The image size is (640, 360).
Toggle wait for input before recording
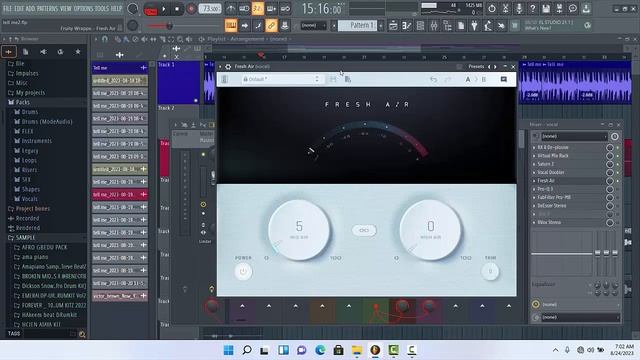tap(244, 8)
